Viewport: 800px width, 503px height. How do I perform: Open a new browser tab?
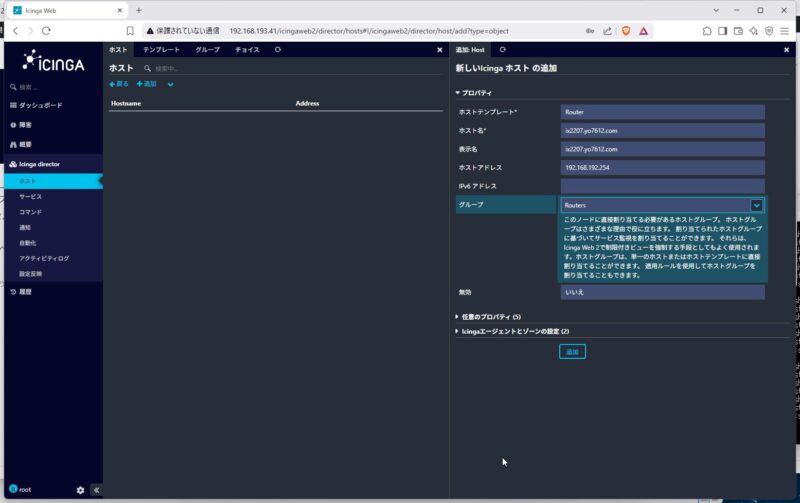tap(139, 10)
